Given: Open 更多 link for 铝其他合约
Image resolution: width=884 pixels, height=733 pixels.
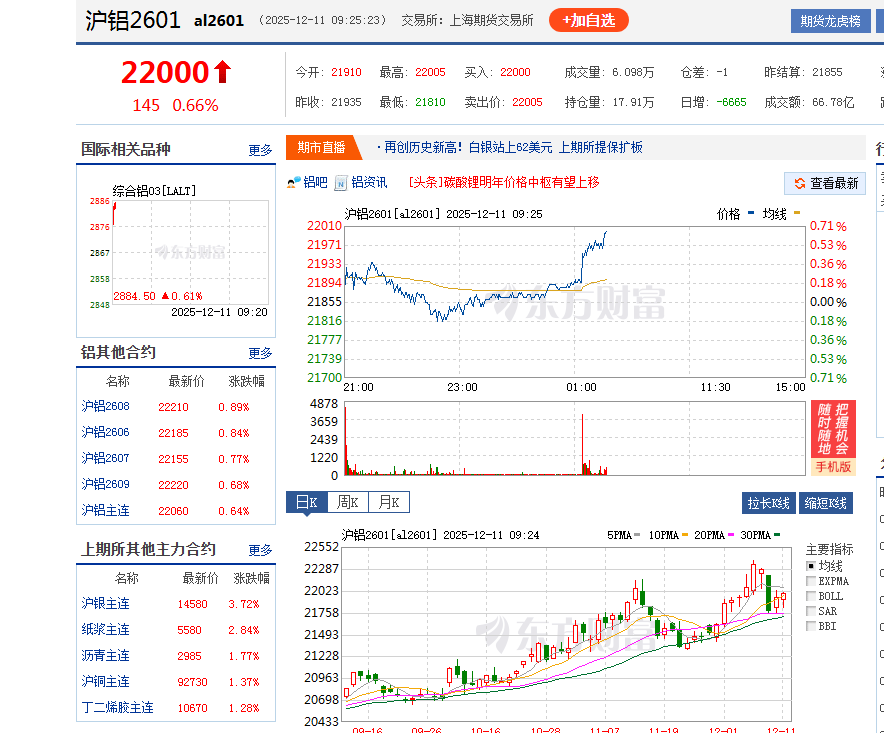Looking at the screenshot, I should click(260, 353).
